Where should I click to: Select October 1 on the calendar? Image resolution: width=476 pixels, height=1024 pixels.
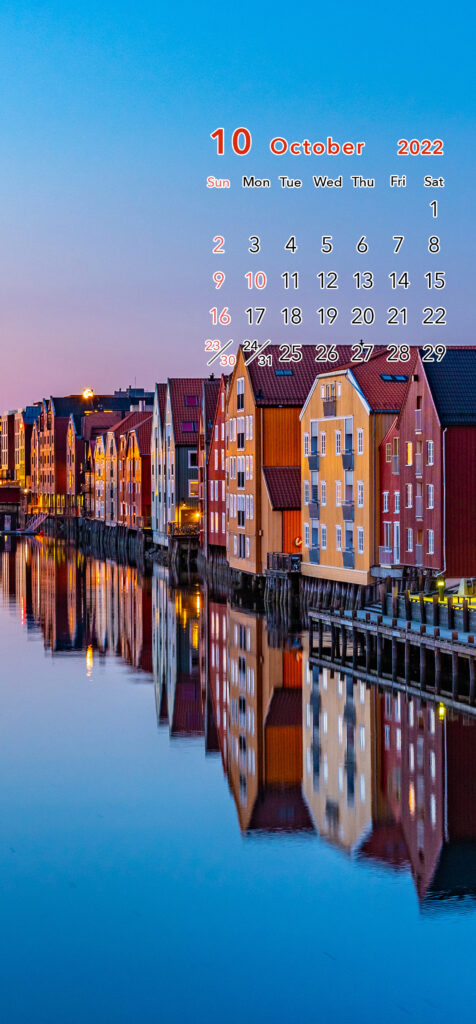pos(434,209)
